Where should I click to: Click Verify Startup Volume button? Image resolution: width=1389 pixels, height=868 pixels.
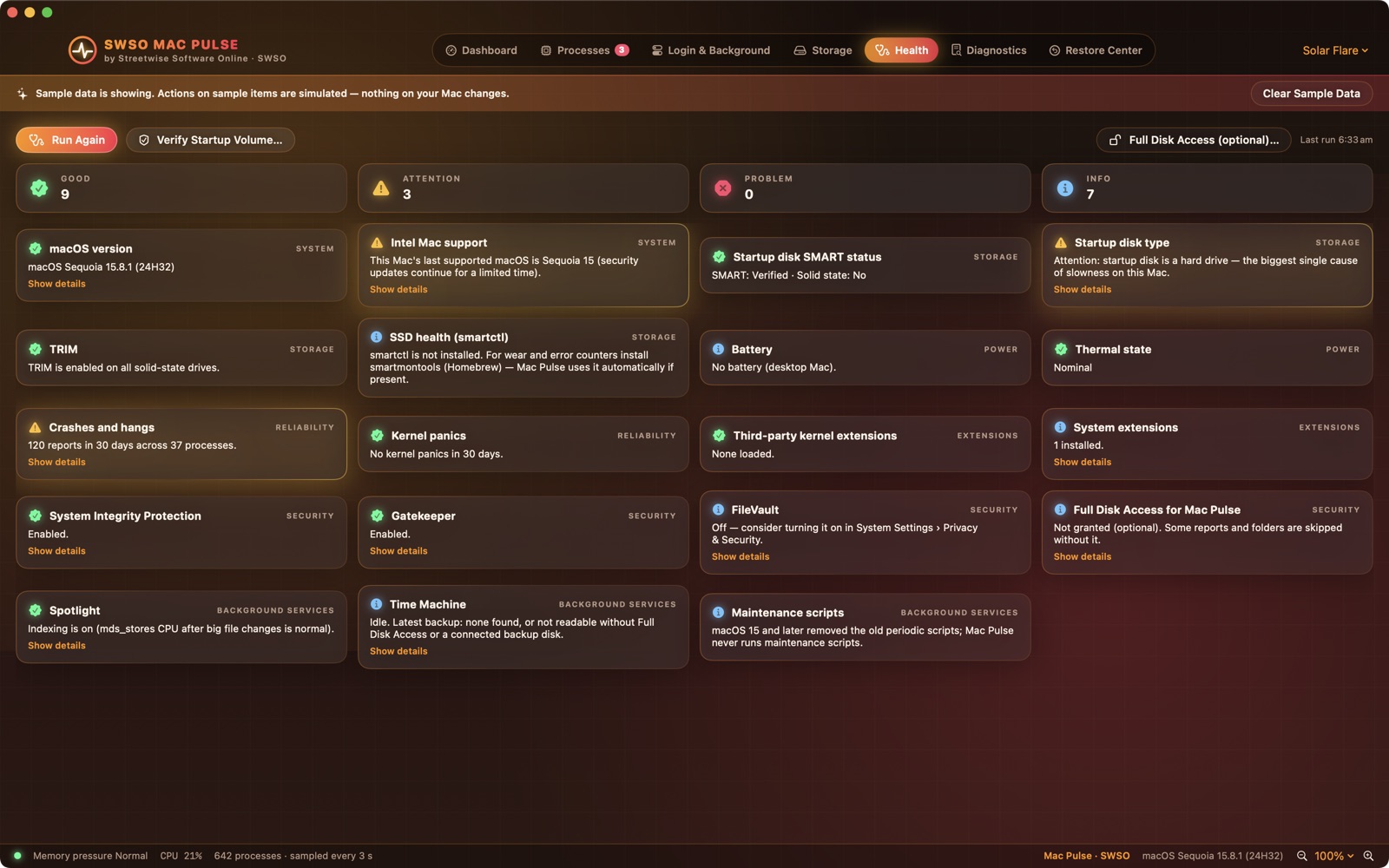[210, 140]
